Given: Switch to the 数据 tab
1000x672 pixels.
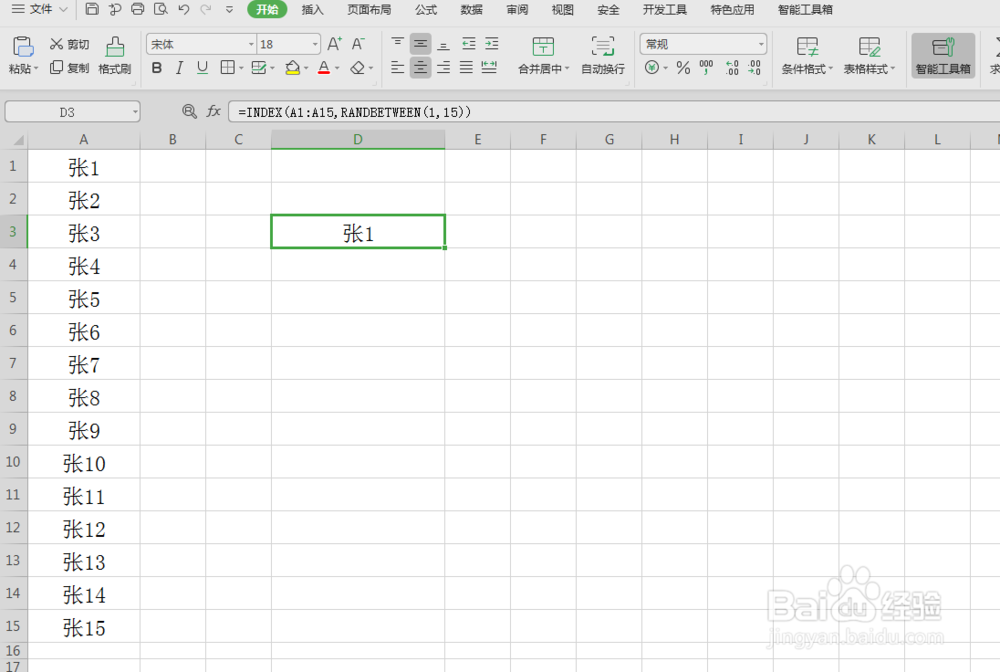Looking at the screenshot, I should point(471,10).
